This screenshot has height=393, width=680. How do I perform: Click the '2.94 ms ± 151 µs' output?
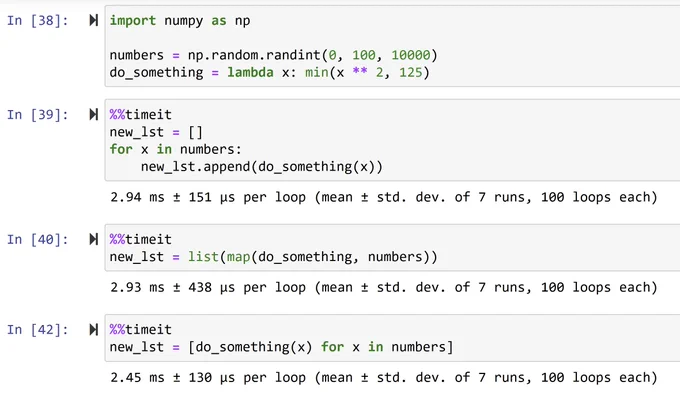click(384, 197)
